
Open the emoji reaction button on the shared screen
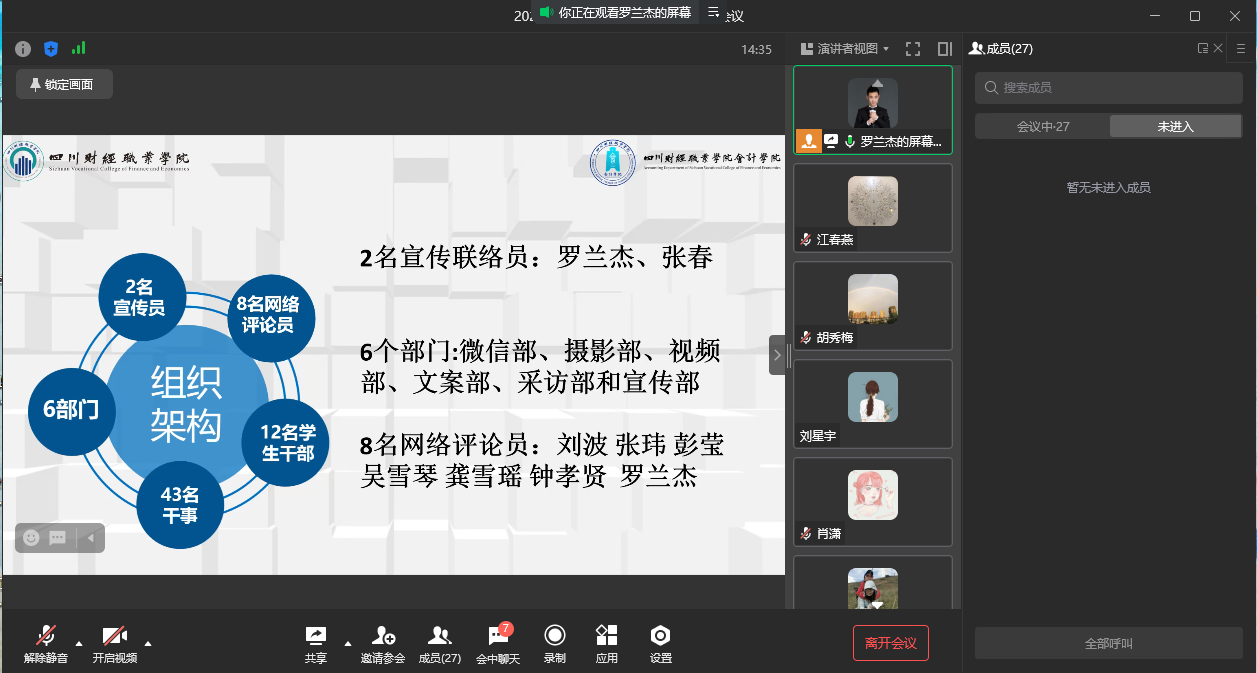31,538
